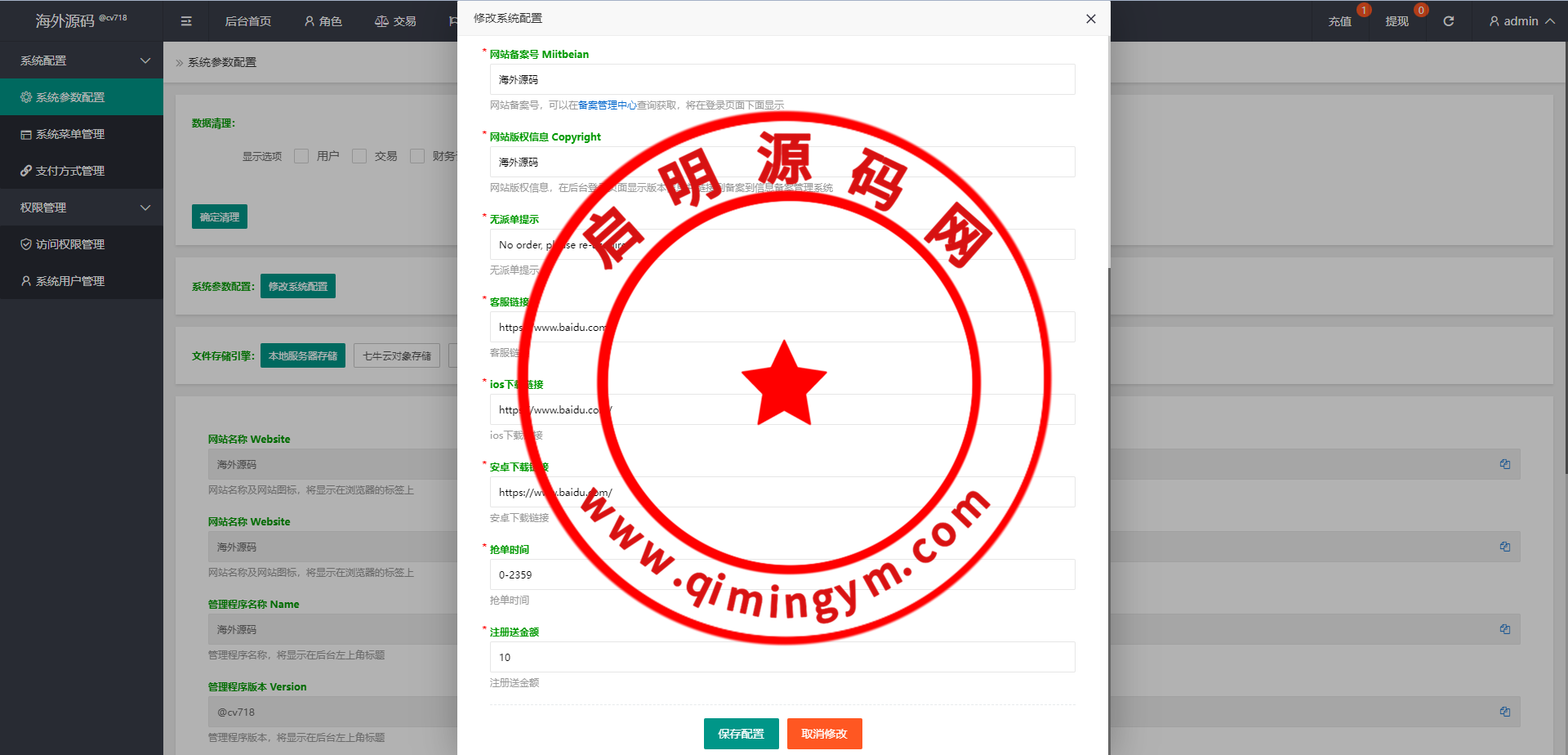Toggle the 财务 checkbox
Viewport: 1568px width, 755px height.
(x=417, y=156)
